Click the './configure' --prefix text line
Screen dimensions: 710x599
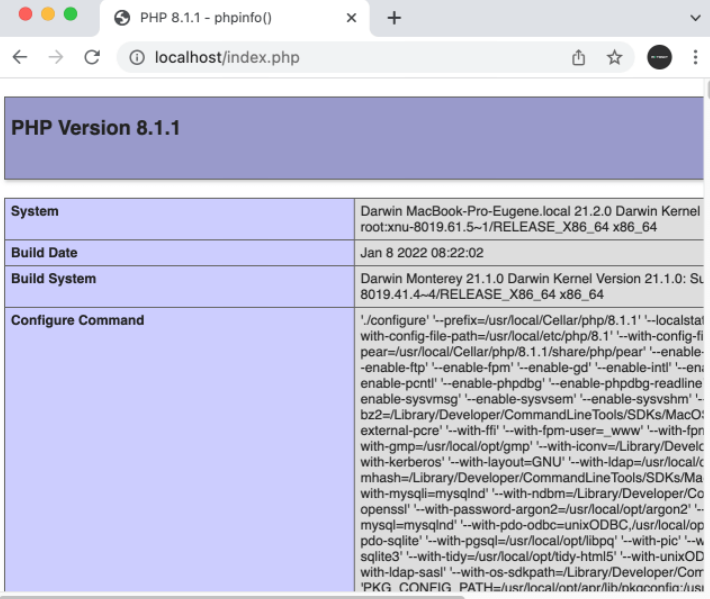pyautogui.click(x=532, y=320)
